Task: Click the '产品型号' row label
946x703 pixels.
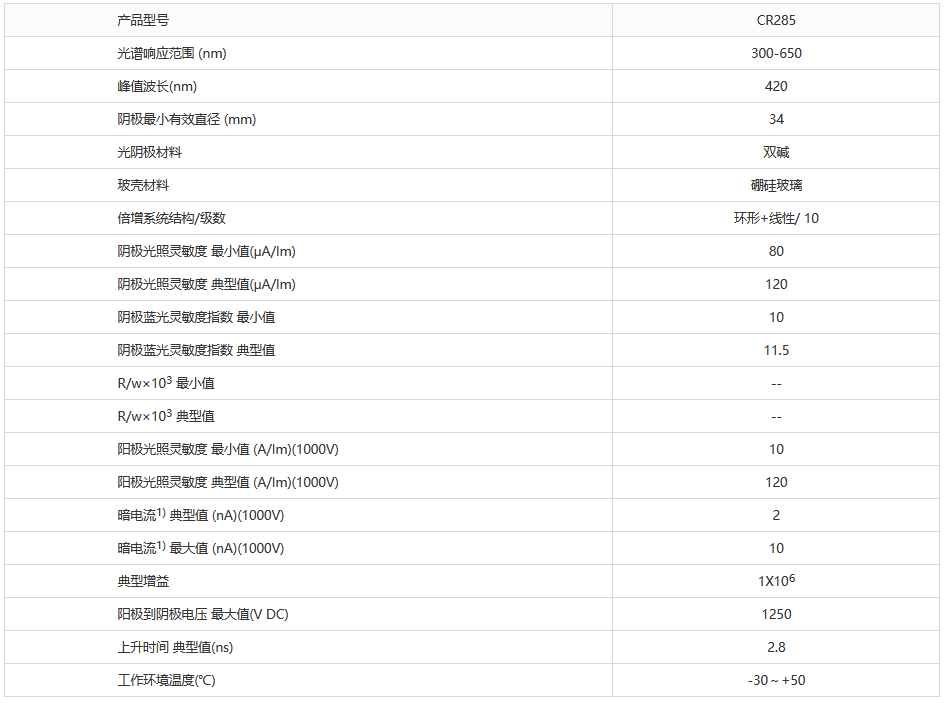Action: click(143, 21)
